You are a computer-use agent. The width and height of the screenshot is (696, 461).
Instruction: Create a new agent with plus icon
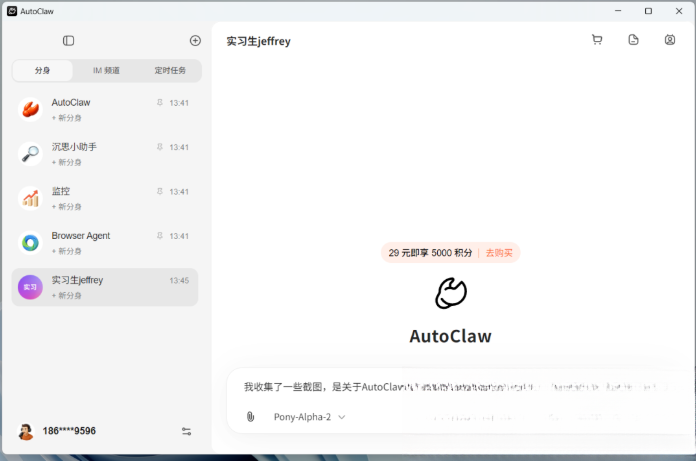click(195, 41)
